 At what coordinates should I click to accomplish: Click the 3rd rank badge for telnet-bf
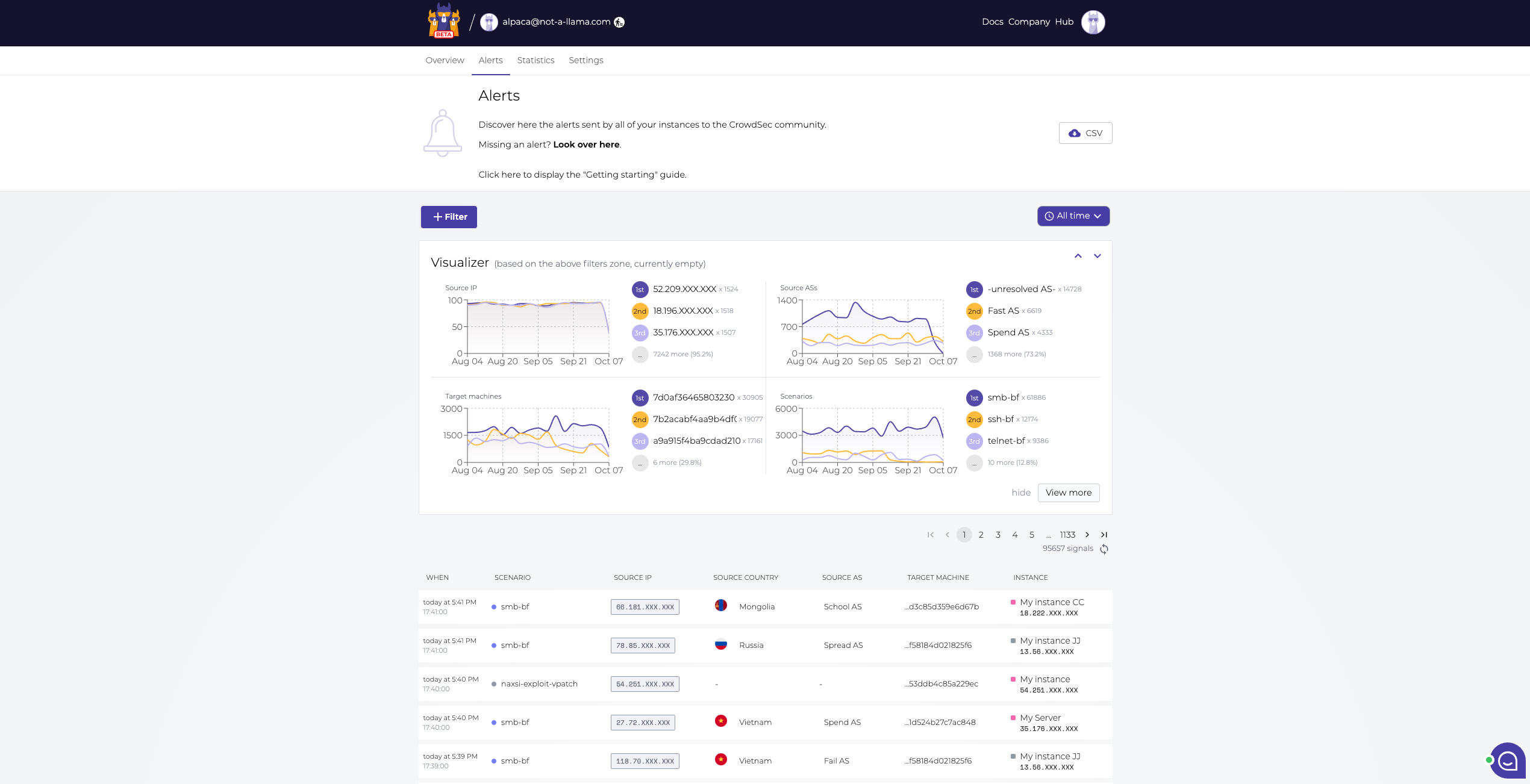point(975,441)
